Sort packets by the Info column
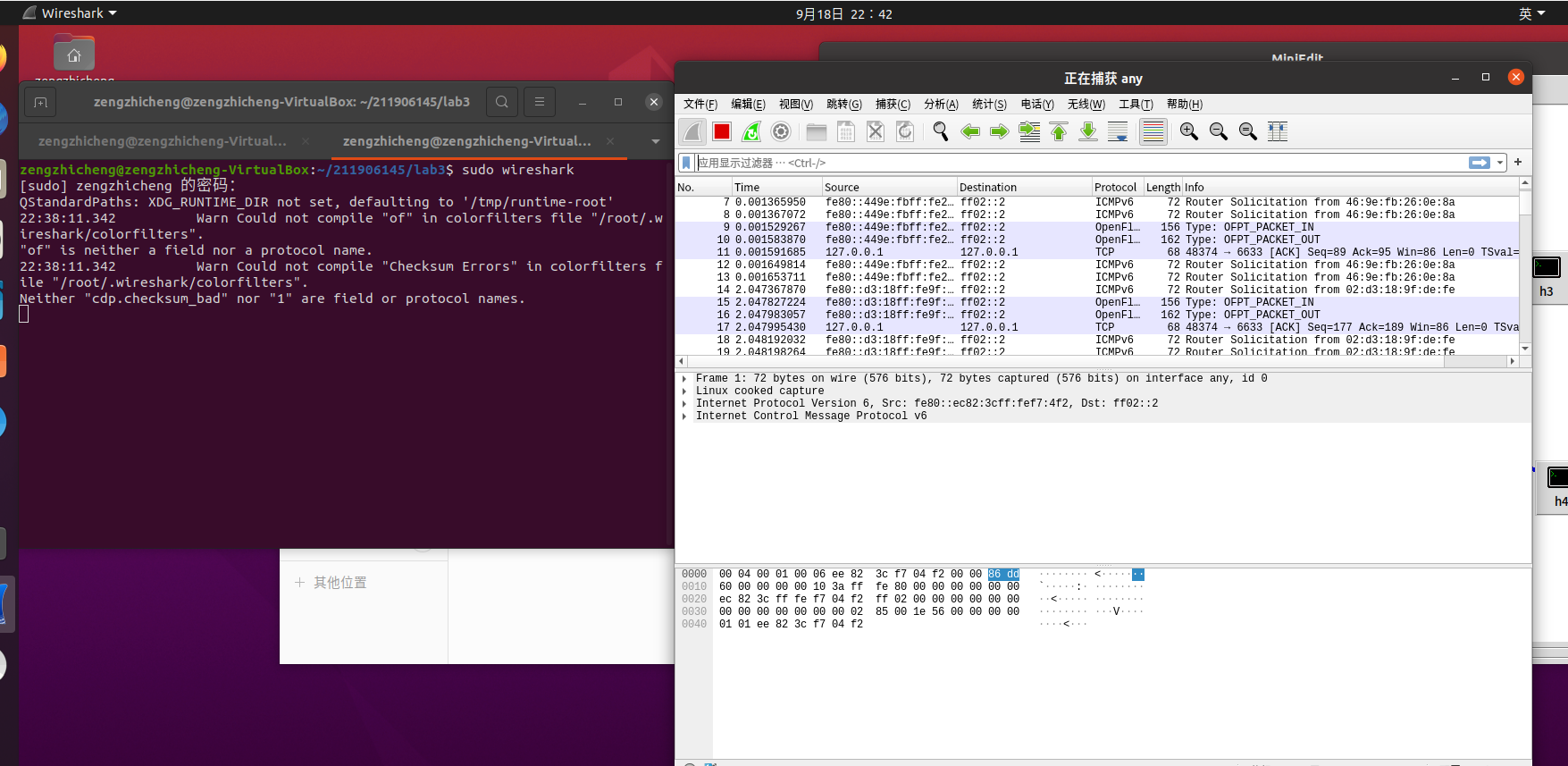Screen dimensions: 1568x766 [x=1350, y=187]
